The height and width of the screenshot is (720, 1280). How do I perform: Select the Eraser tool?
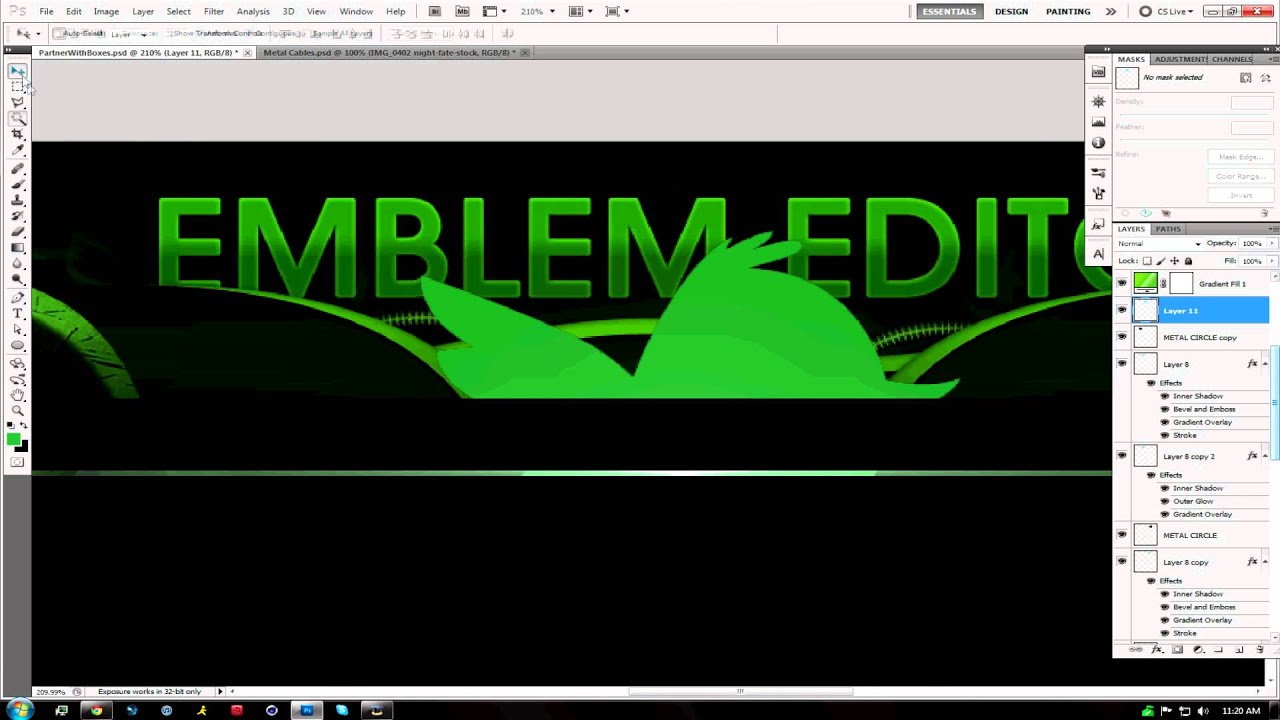(x=17, y=232)
